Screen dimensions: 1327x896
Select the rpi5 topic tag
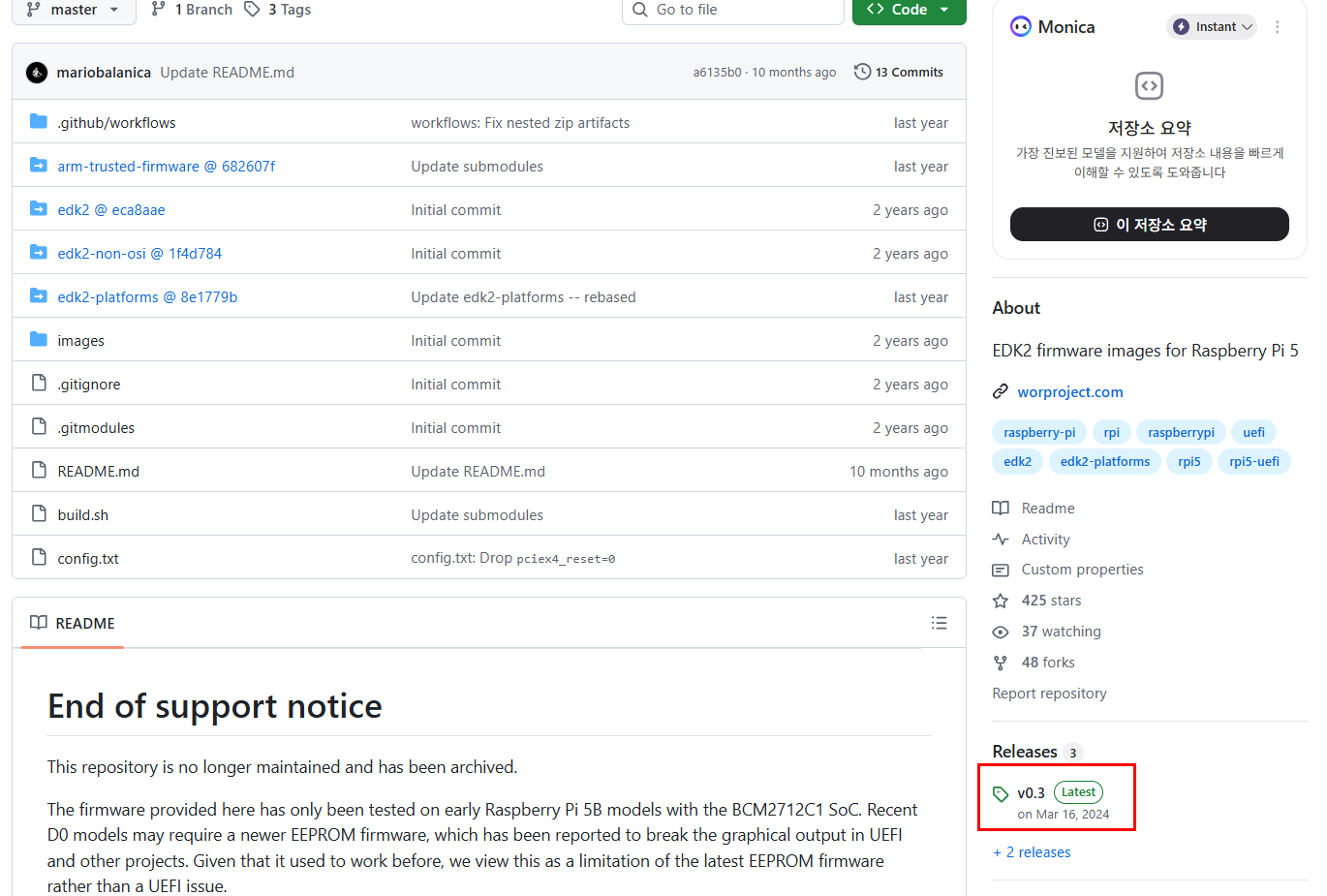click(x=1189, y=462)
